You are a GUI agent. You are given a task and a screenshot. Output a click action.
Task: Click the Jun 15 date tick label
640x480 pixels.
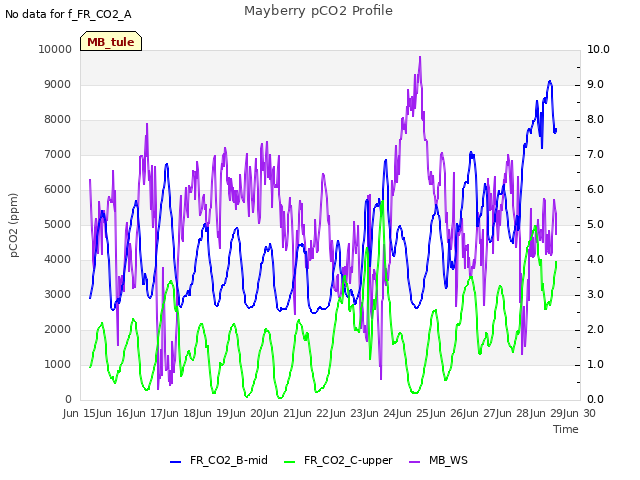click(x=80, y=413)
